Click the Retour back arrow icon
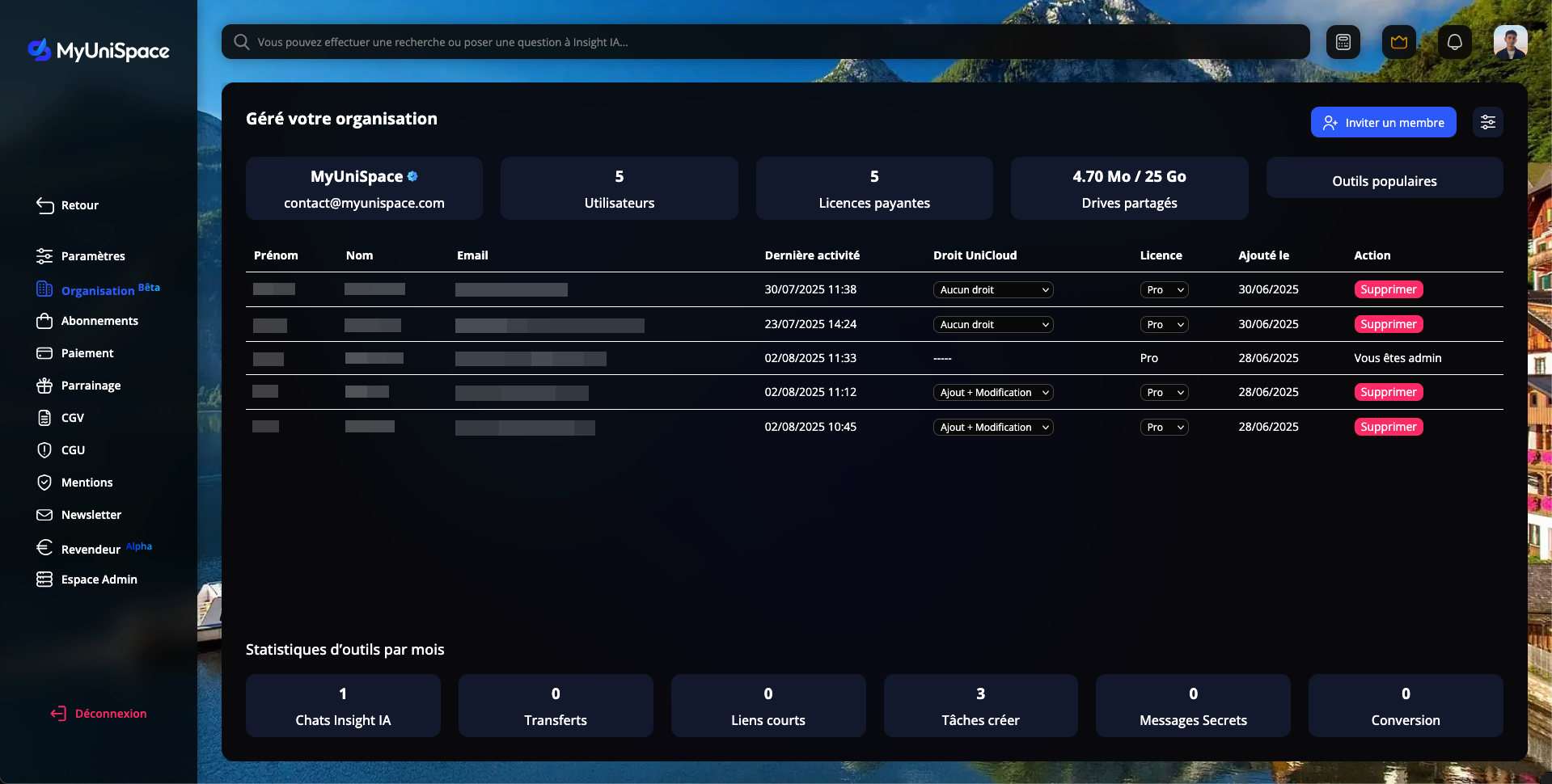Image resolution: width=1552 pixels, height=784 pixels. tap(45, 205)
